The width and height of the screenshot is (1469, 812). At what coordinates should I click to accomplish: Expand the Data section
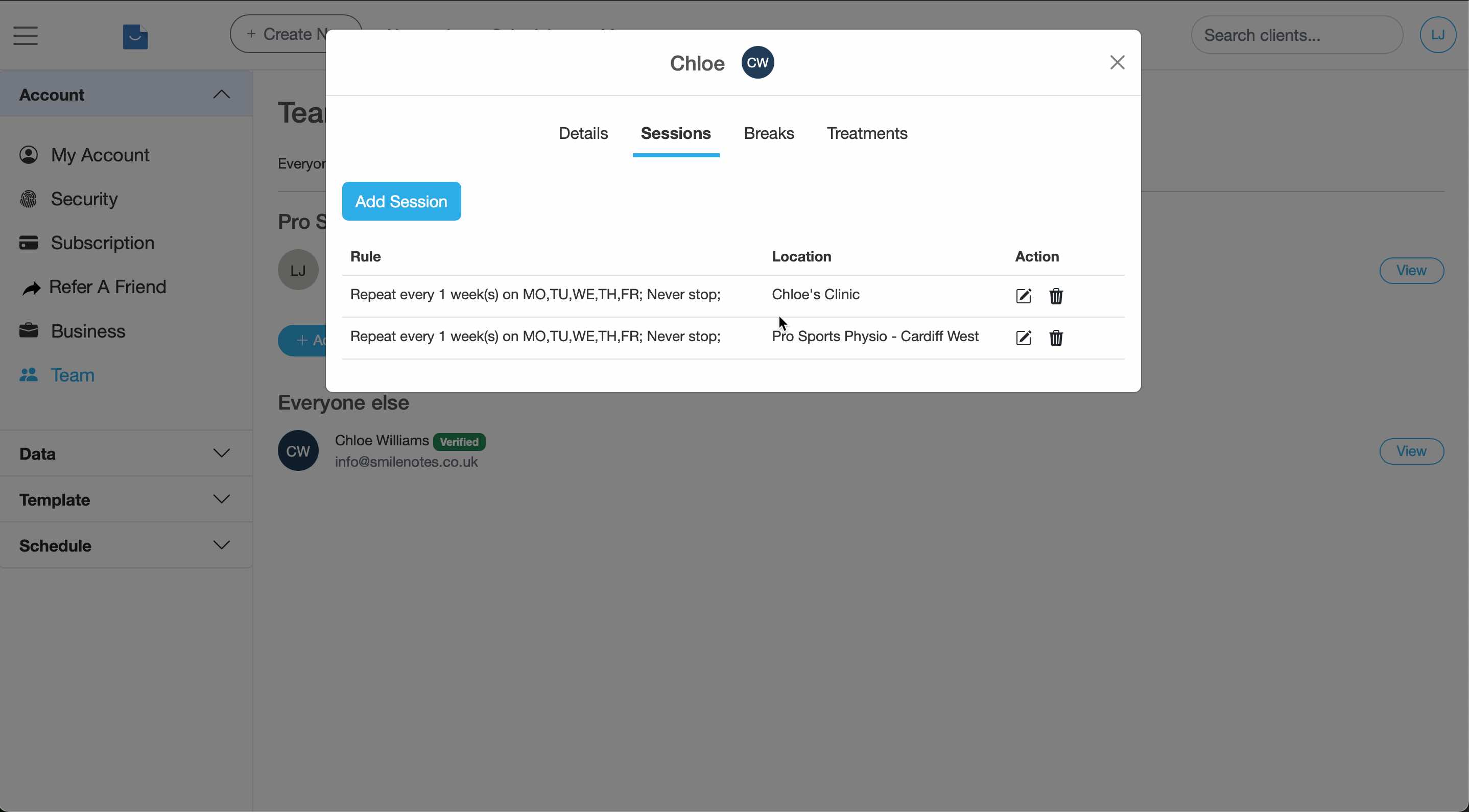(222, 453)
